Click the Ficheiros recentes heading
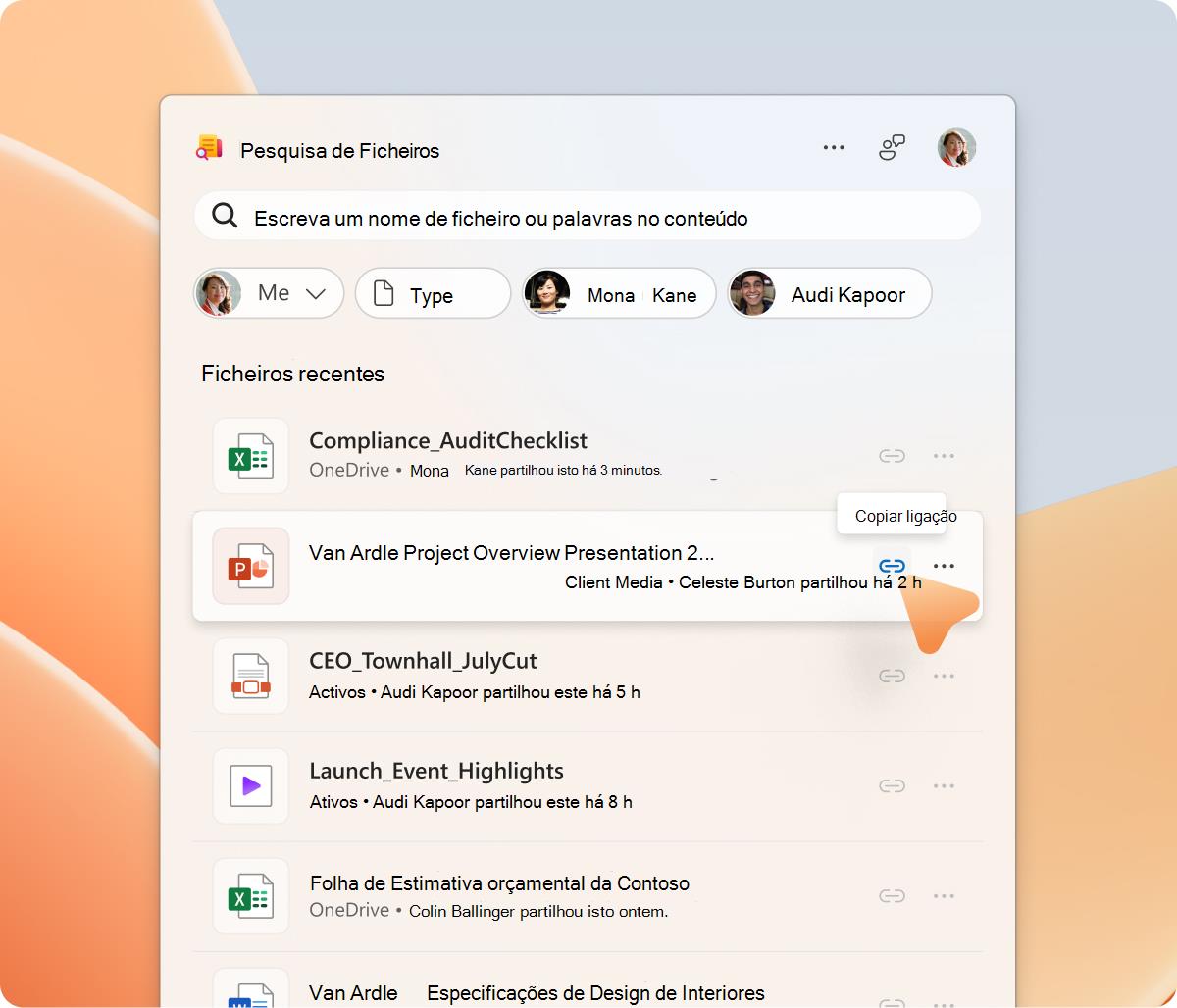This screenshot has height=1008, width=1177. click(292, 374)
